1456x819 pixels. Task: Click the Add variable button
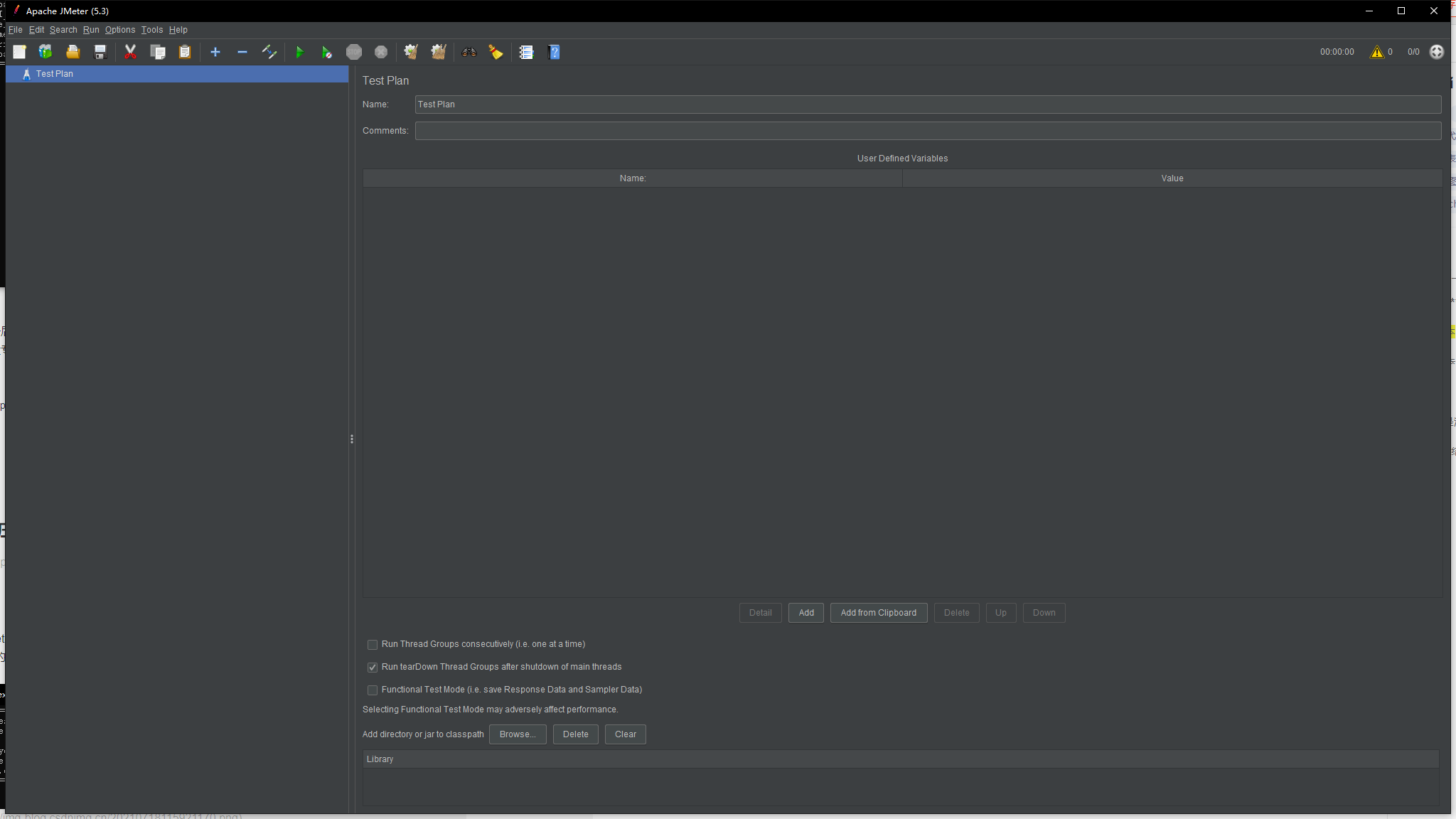coord(805,613)
